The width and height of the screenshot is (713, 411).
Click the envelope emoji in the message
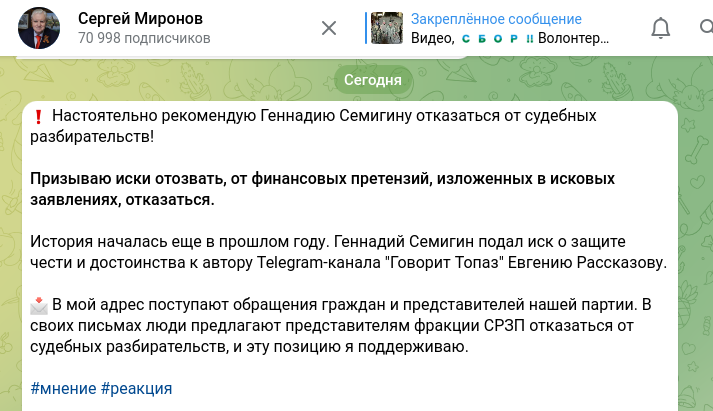pyautogui.click(x=39, y=305)
